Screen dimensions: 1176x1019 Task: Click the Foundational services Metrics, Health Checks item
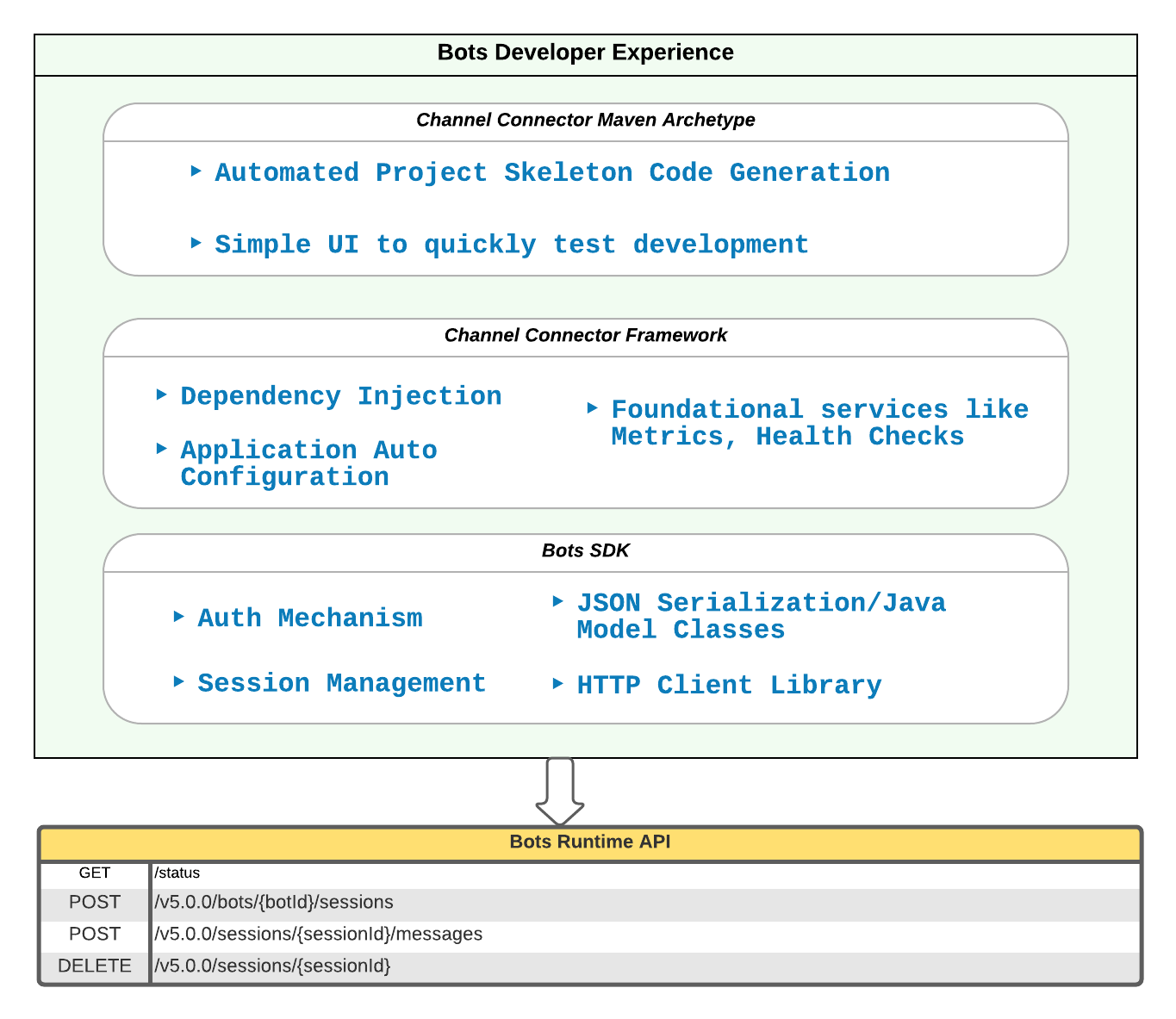pos(818,423)
